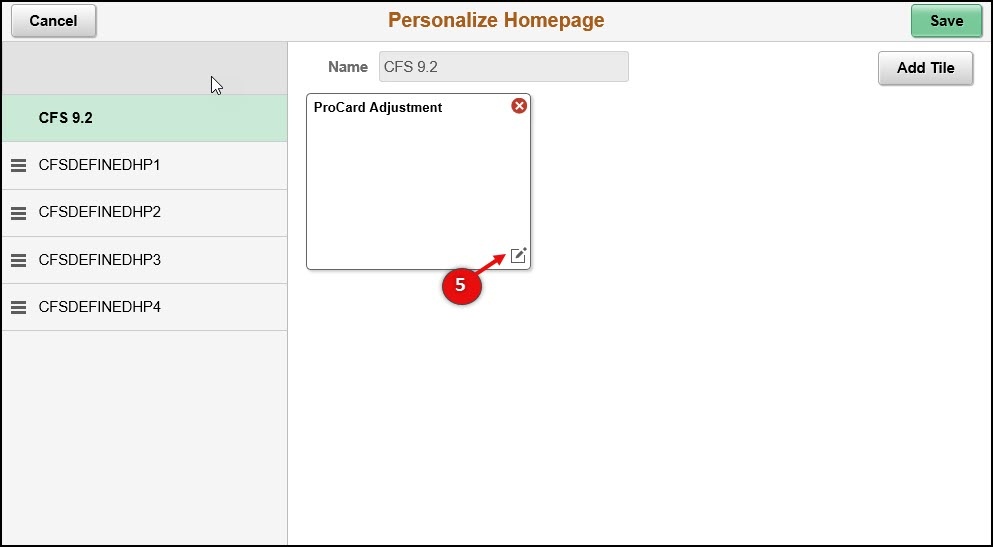Open the CFSDEFINEDHP2 homepage entry
Viewport: 993px width, 547px height.
pyautogui.click(x=144, y=213)
